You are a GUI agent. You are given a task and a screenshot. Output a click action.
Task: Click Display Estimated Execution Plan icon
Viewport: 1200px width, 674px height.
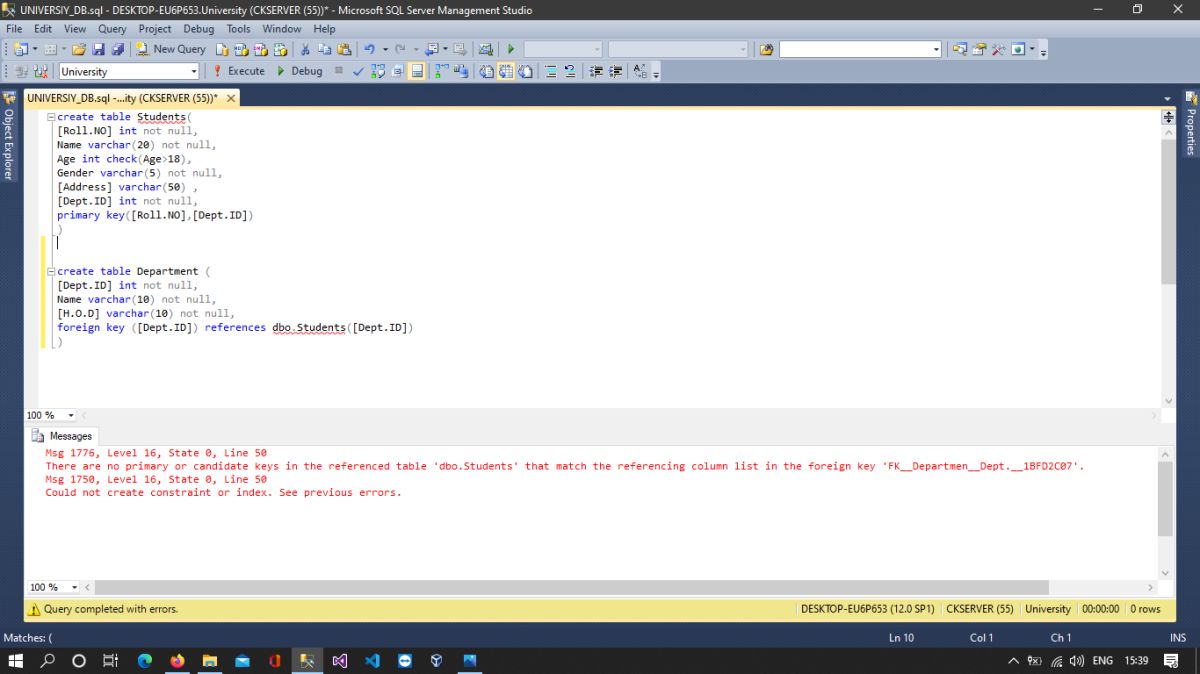click(x=376, y=71)
